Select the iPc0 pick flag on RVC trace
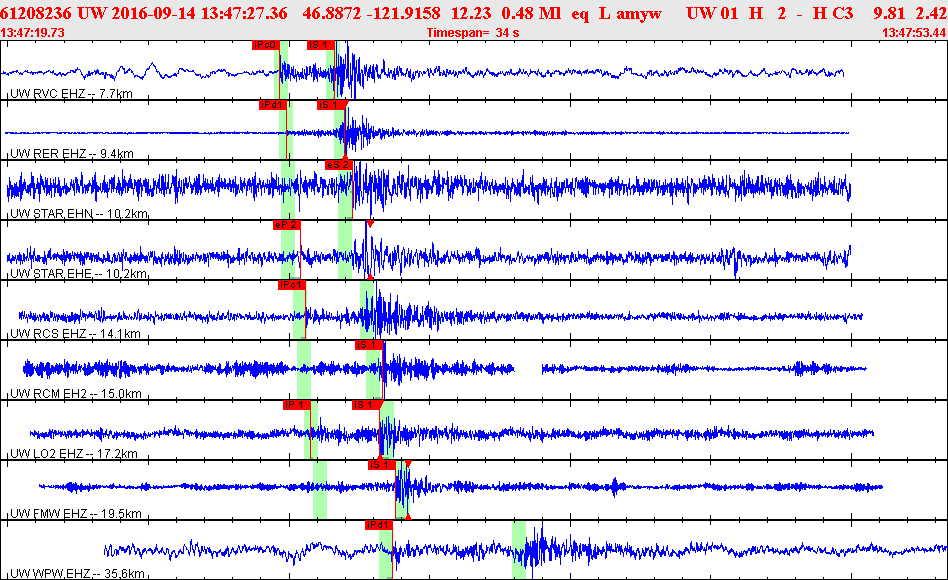 [265, 45]
